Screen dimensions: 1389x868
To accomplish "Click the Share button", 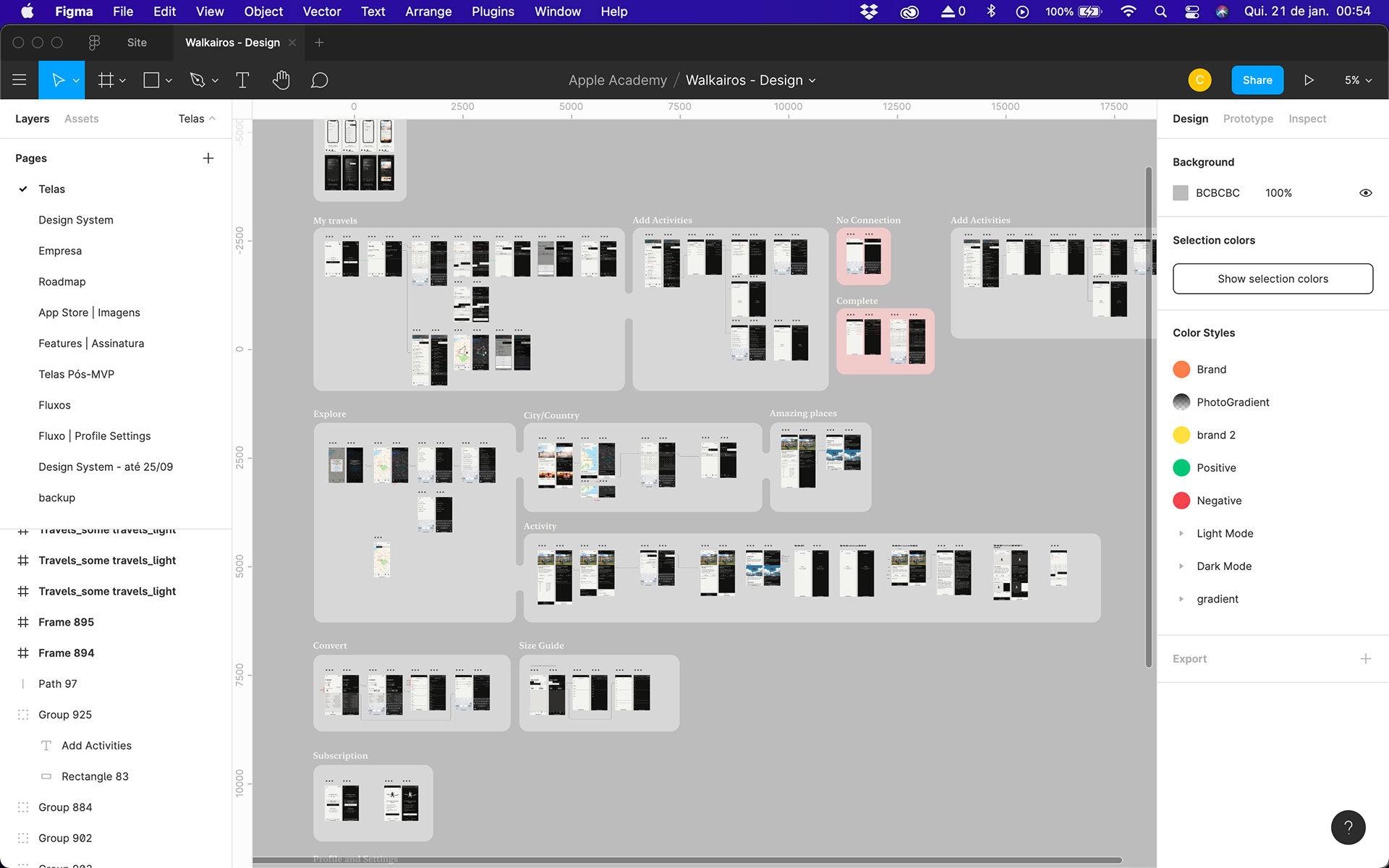I will (x=1257, y=80).
